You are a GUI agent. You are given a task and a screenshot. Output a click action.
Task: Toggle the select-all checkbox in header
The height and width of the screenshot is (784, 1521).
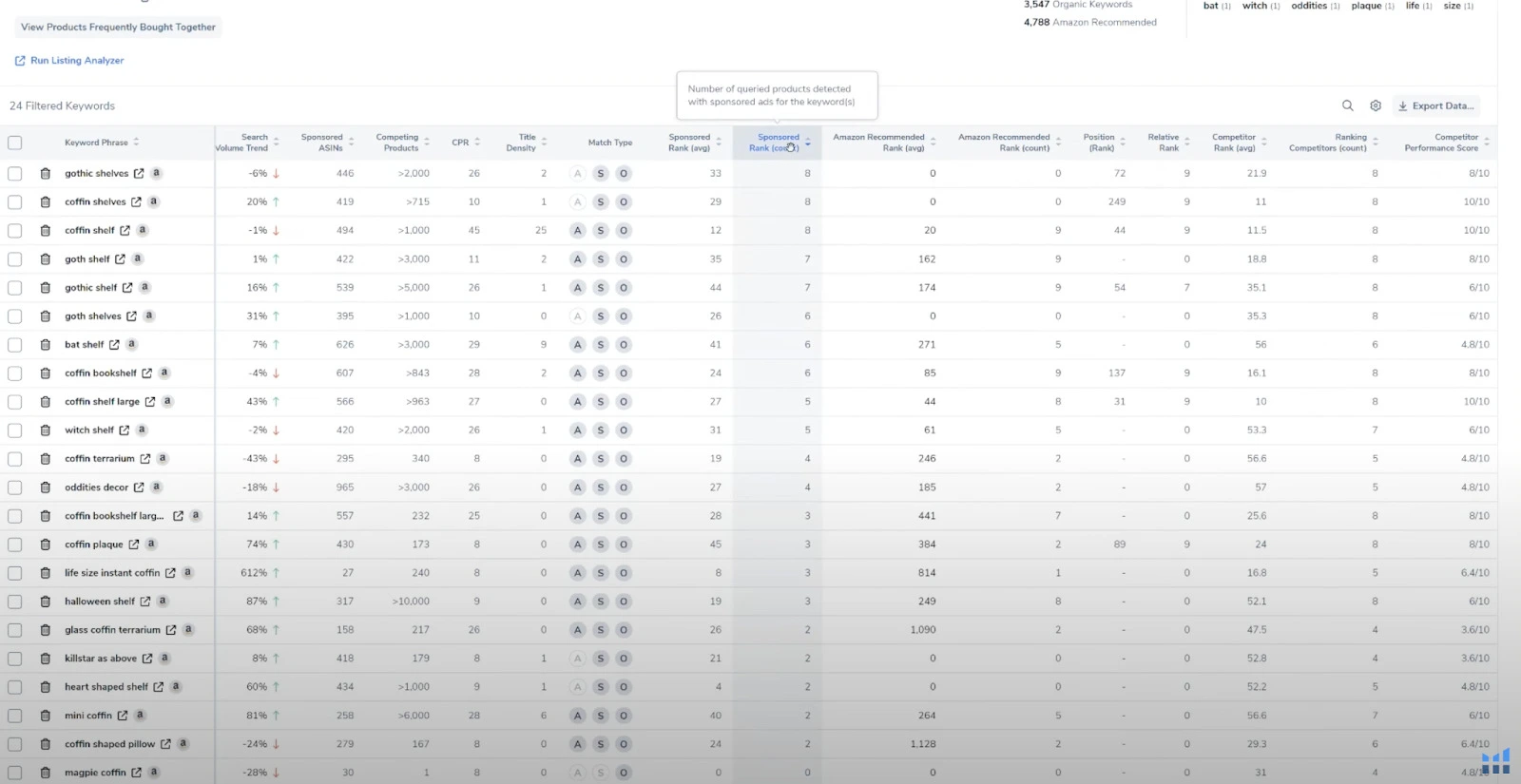pyautogui.click(x=14, y=143)
